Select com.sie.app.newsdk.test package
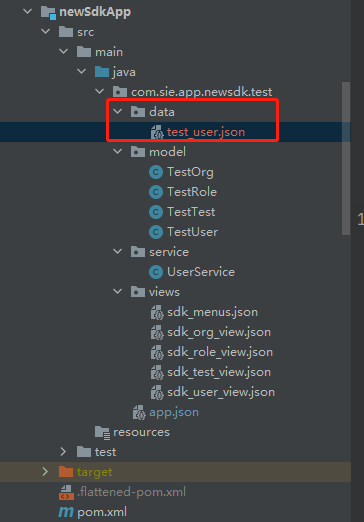Viewport: 364px width, 522px height. click(201, 92)
